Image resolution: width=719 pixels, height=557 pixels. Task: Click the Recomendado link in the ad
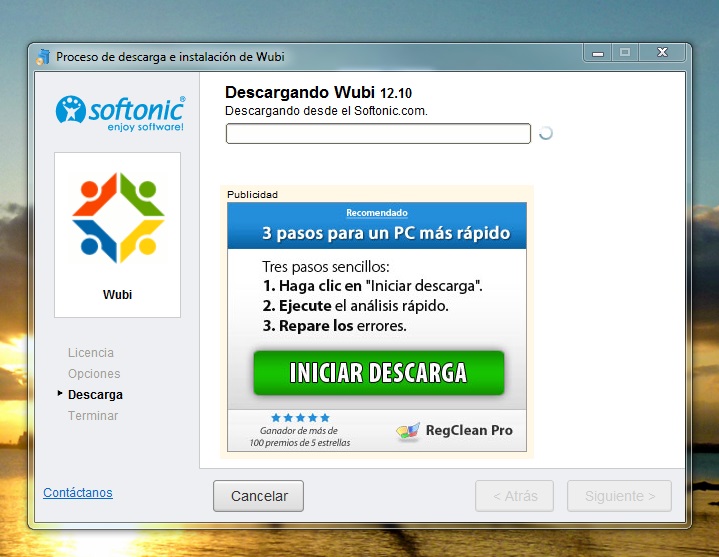pyautogui.click(x=377, y=213)
